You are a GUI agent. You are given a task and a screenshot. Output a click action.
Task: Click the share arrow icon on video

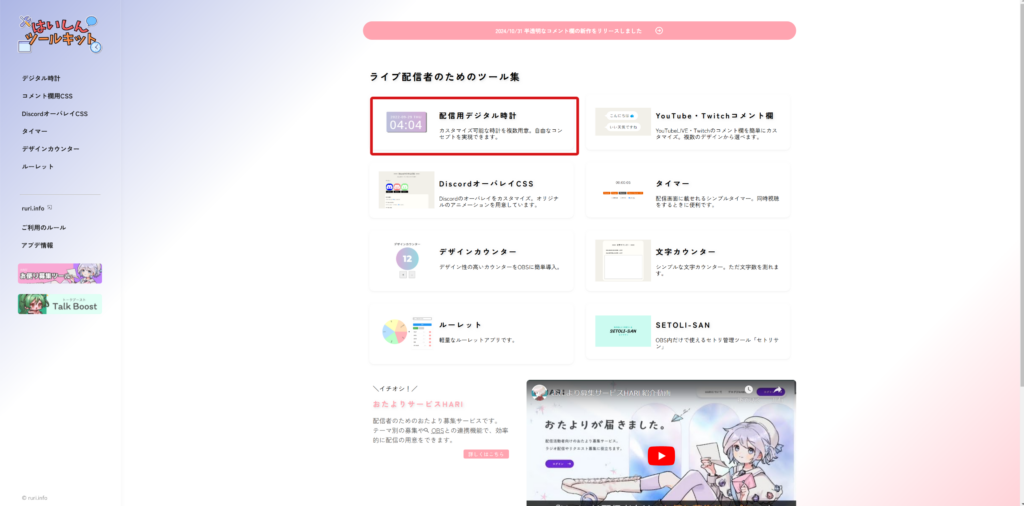click(x=778, y=390)
